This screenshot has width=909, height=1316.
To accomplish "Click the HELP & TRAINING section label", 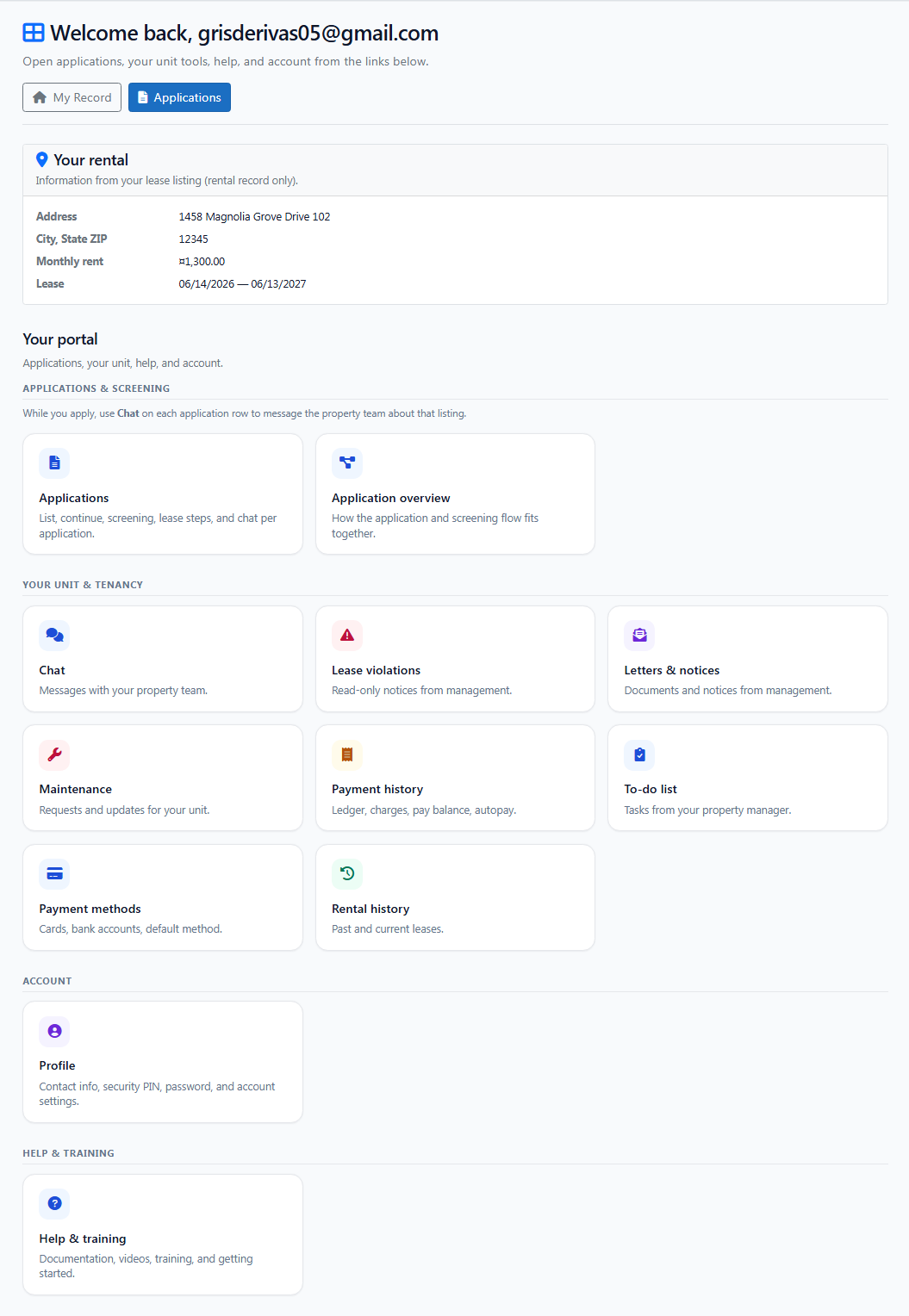I will click(x=68, y=1153).
